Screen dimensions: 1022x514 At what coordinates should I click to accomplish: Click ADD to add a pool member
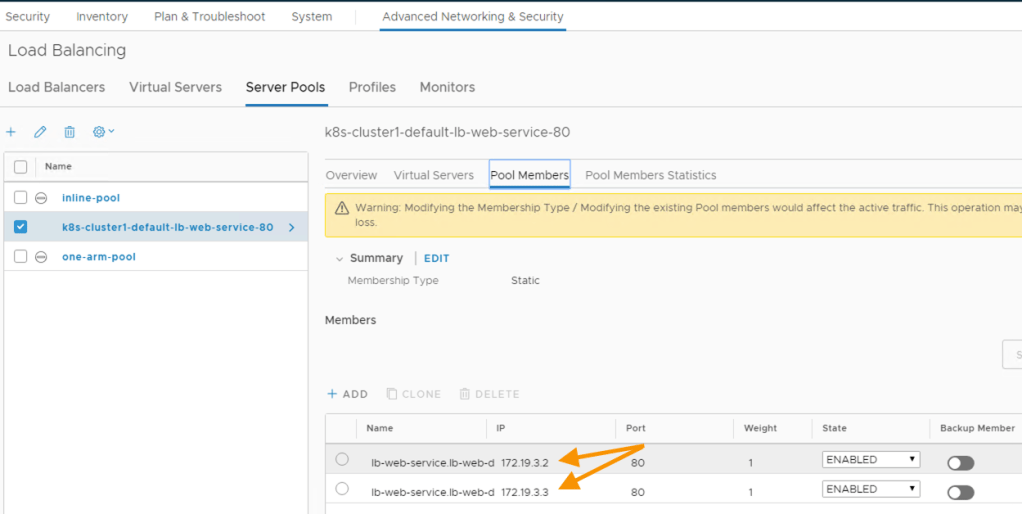coord(347,394)
